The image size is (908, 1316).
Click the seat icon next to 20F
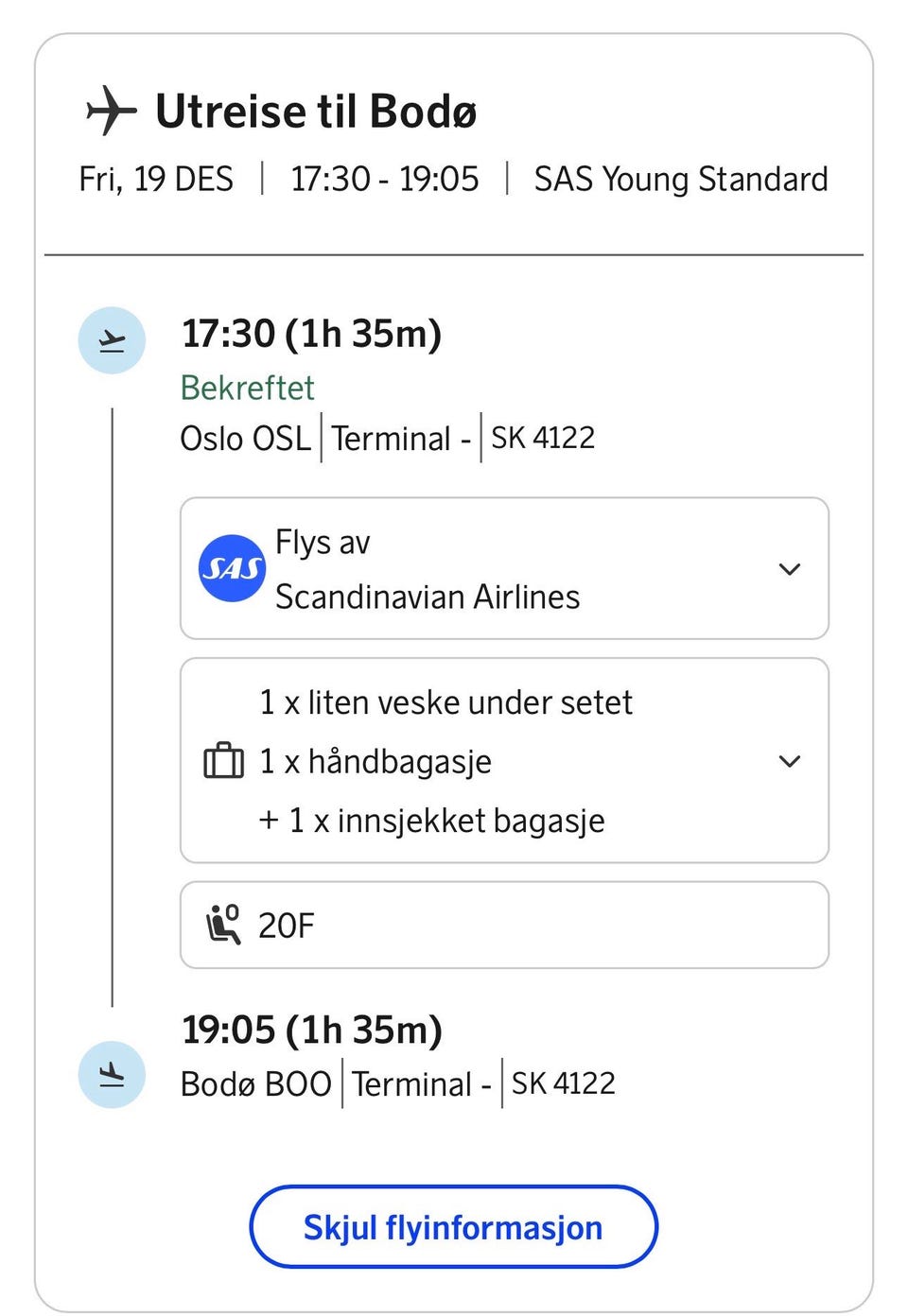tap(224, 925)
